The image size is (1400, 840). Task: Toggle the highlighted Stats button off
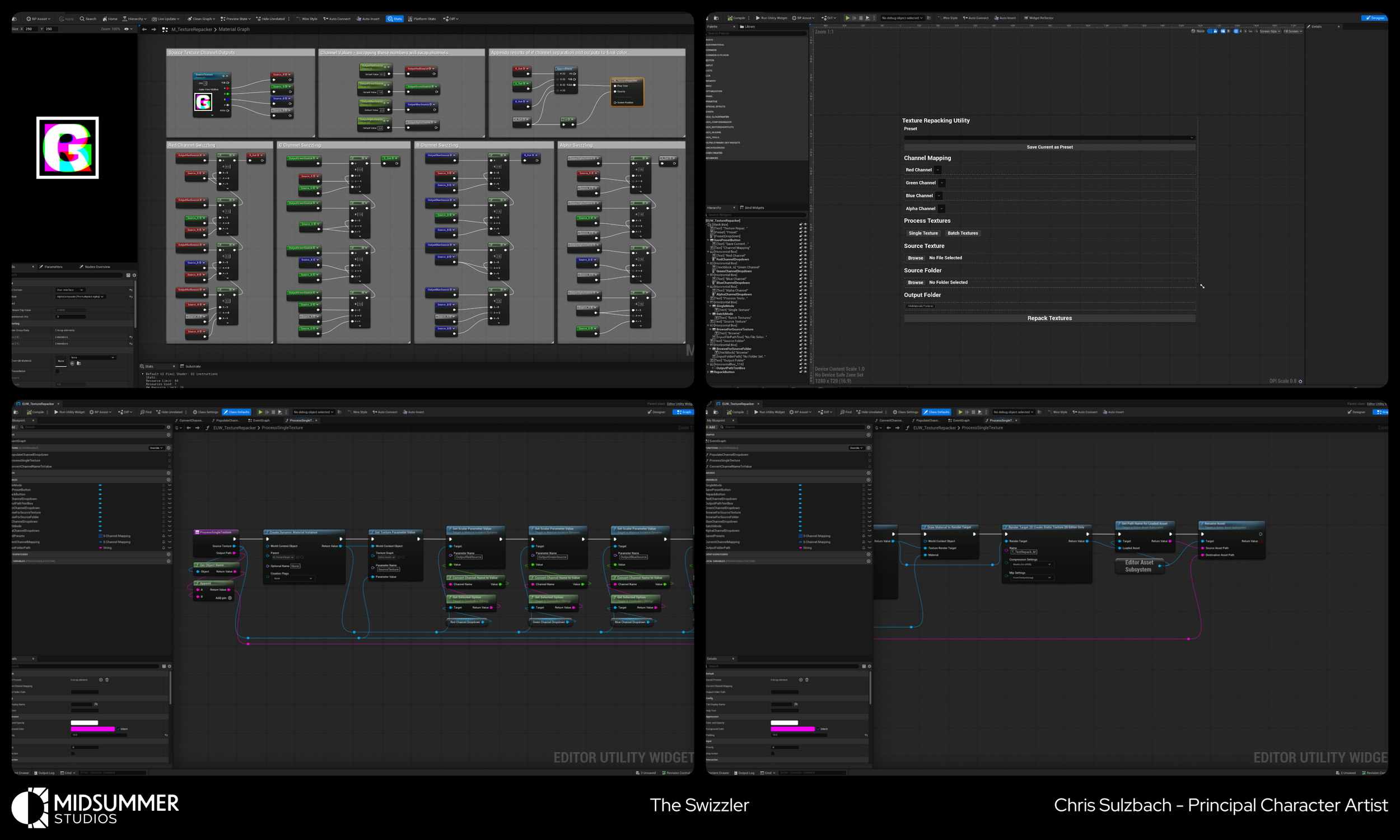pyautogui.click(x=394, y=18)
